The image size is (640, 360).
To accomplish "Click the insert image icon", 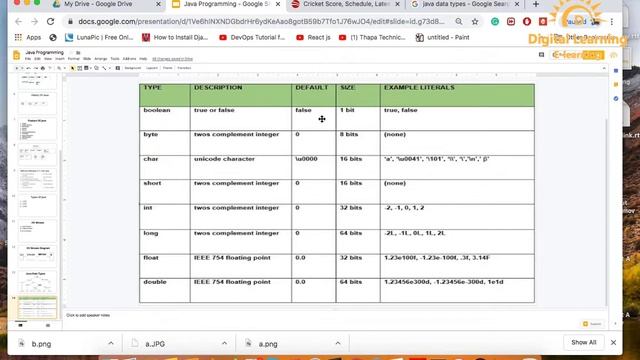I will click(x=86, y=68).
